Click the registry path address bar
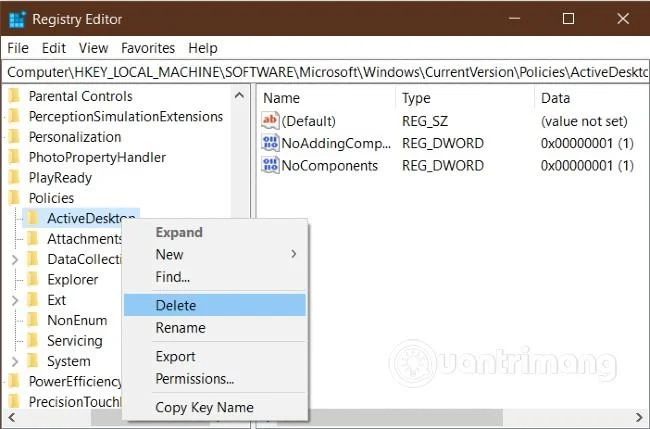This screenshot has width=650, height=429. (x=326, y=72)
